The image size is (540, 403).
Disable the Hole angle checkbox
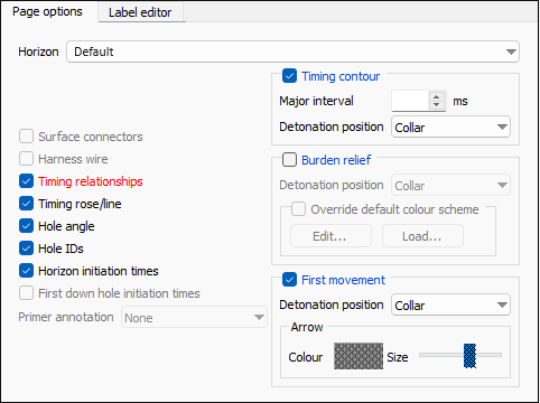[26, 226]
